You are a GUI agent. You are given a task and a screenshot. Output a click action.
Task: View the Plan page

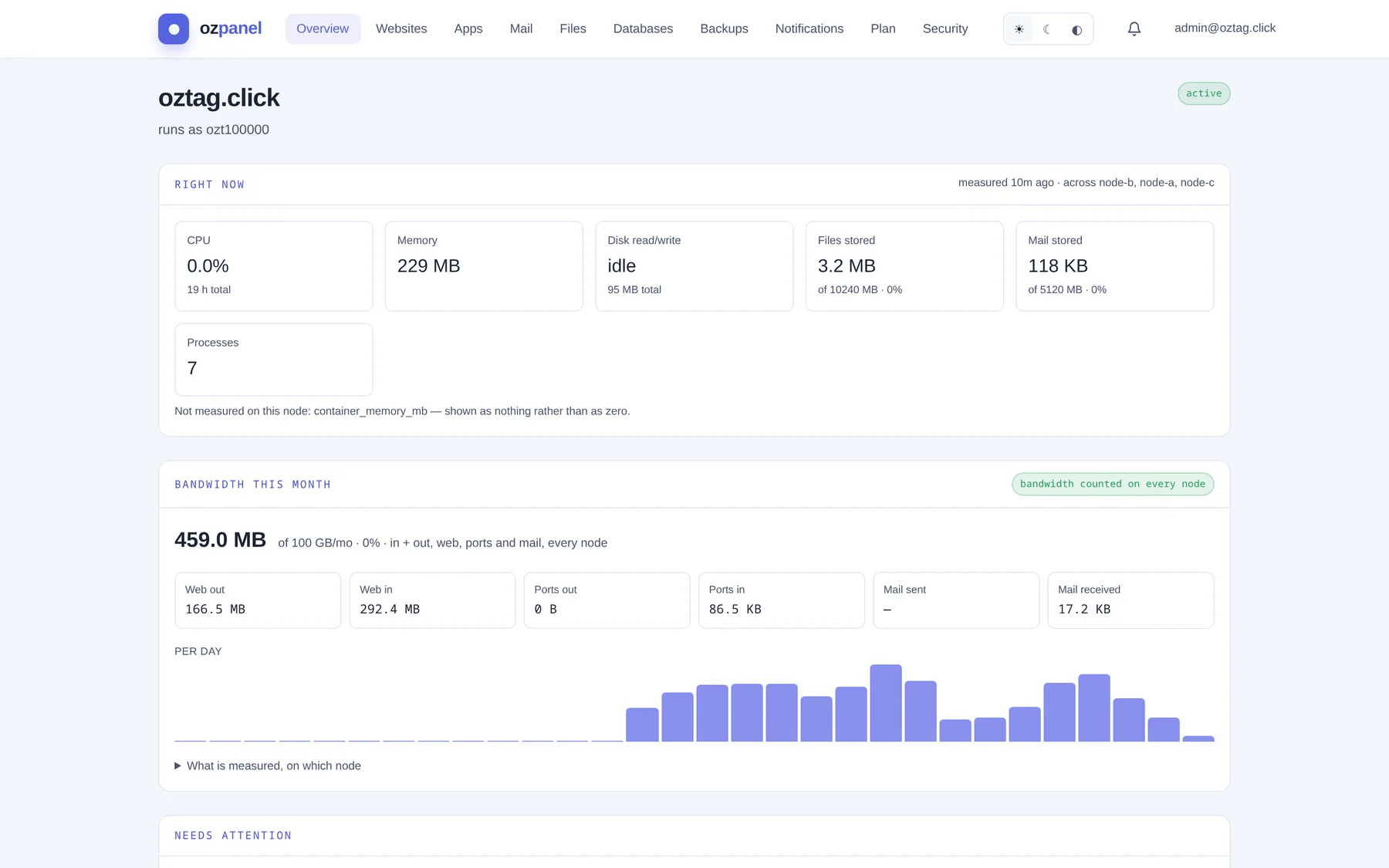tap(883, 29)
